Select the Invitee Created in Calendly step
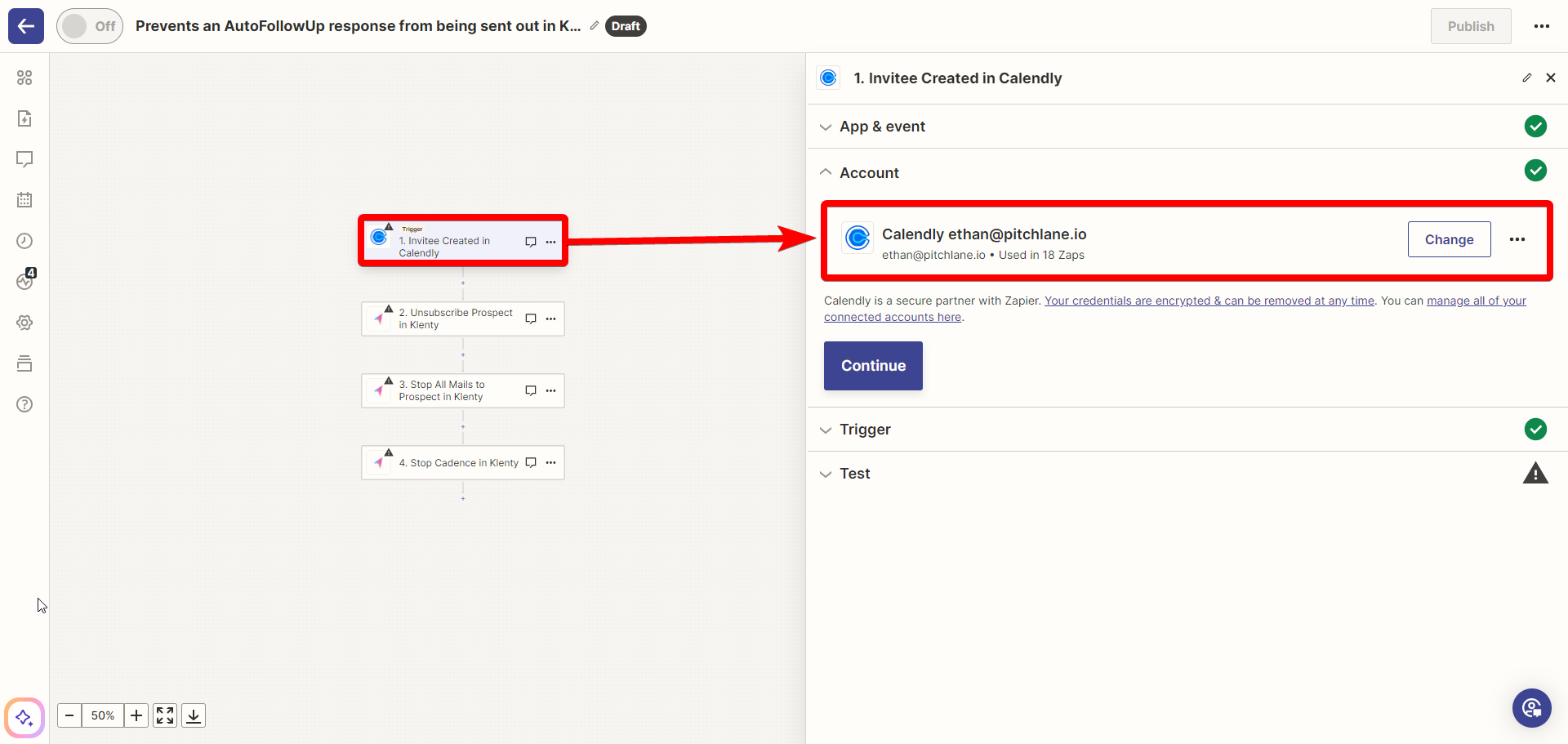This screenshot has width=1568, height=744. pyautogui.click(x=463, y=241)
